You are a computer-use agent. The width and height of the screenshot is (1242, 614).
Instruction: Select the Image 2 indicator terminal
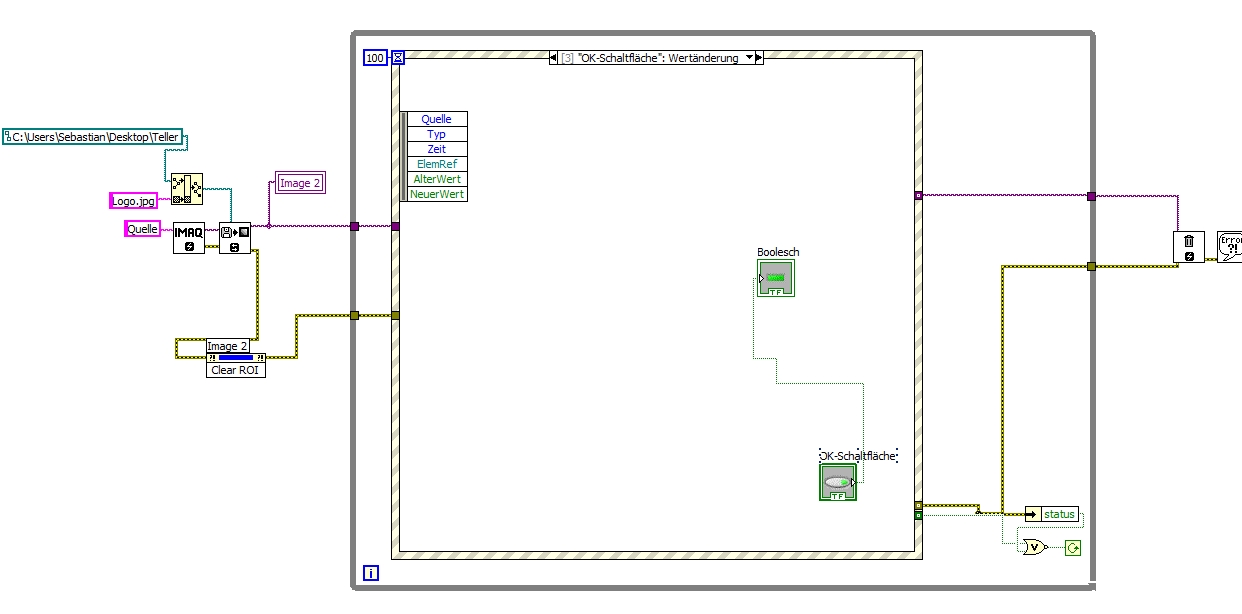[x=300, y=183]
